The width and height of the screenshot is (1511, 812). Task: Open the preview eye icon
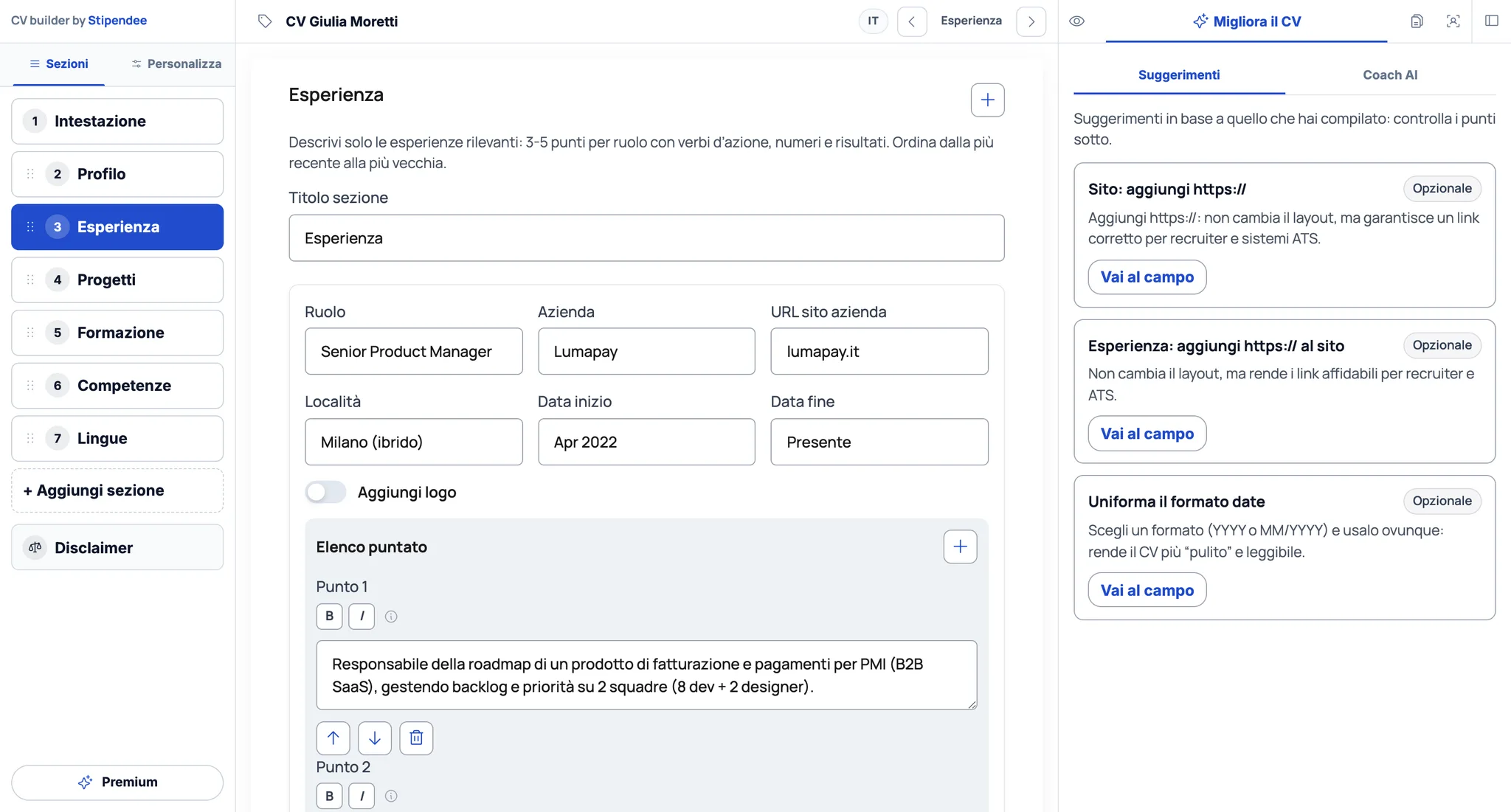click(x=1077, y=21)
